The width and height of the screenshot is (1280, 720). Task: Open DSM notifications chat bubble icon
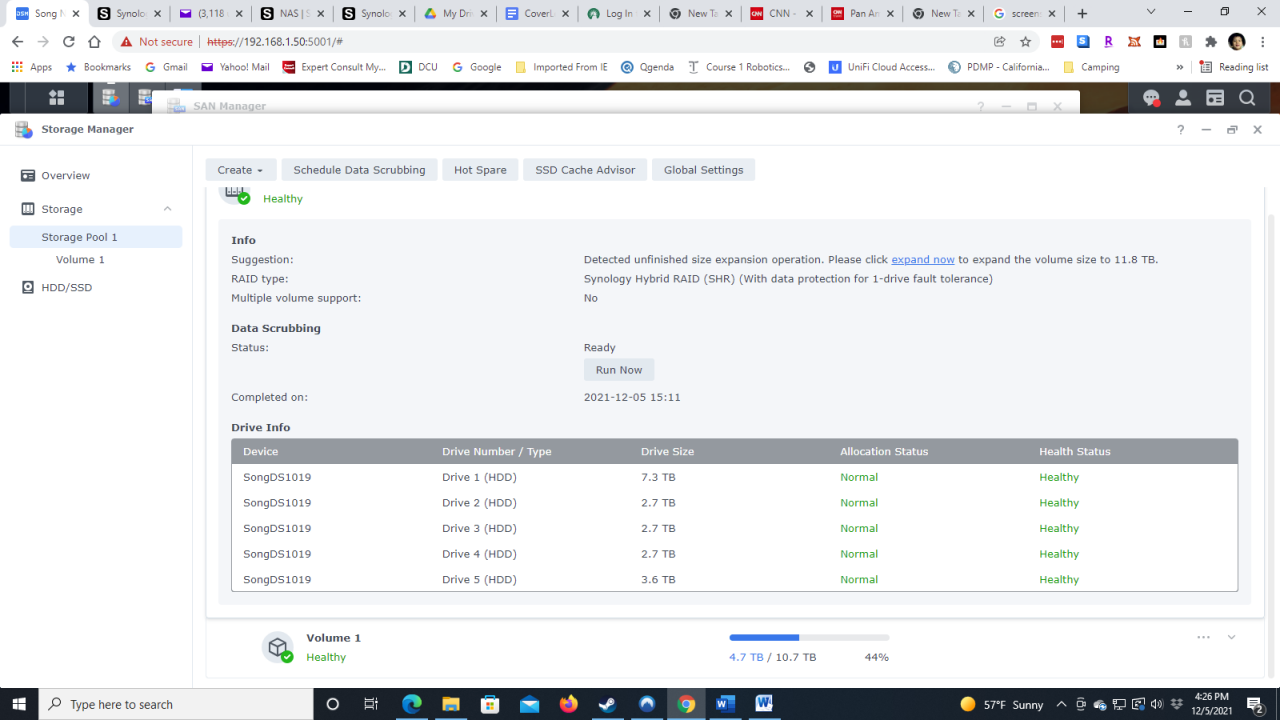pos(1151,98)
